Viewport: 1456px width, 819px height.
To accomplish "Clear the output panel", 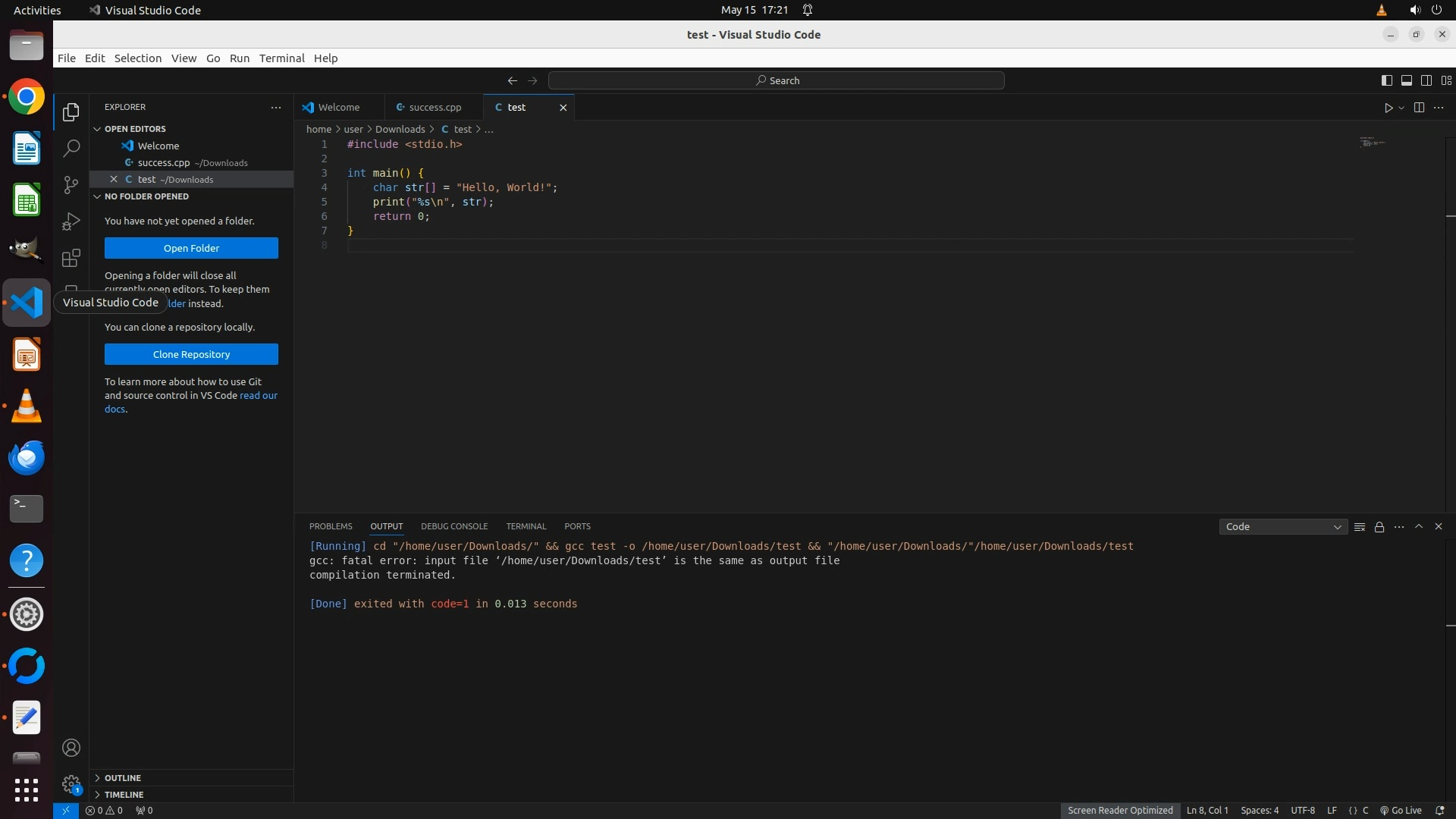I will (x=1360, y=527).
